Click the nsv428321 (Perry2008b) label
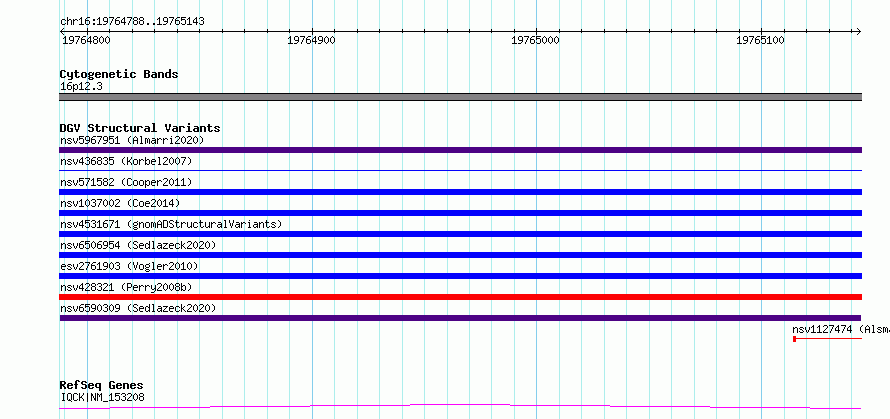 click(x=126, y=287)
